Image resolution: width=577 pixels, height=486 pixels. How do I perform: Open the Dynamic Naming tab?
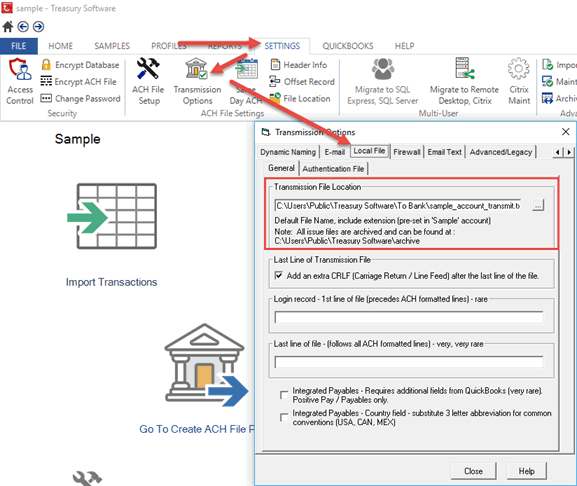tap(288, 152)
